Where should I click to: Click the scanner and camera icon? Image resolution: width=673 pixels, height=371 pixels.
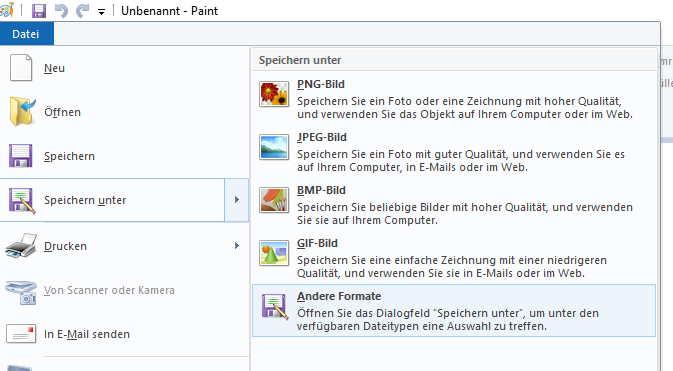coord(21,292)
